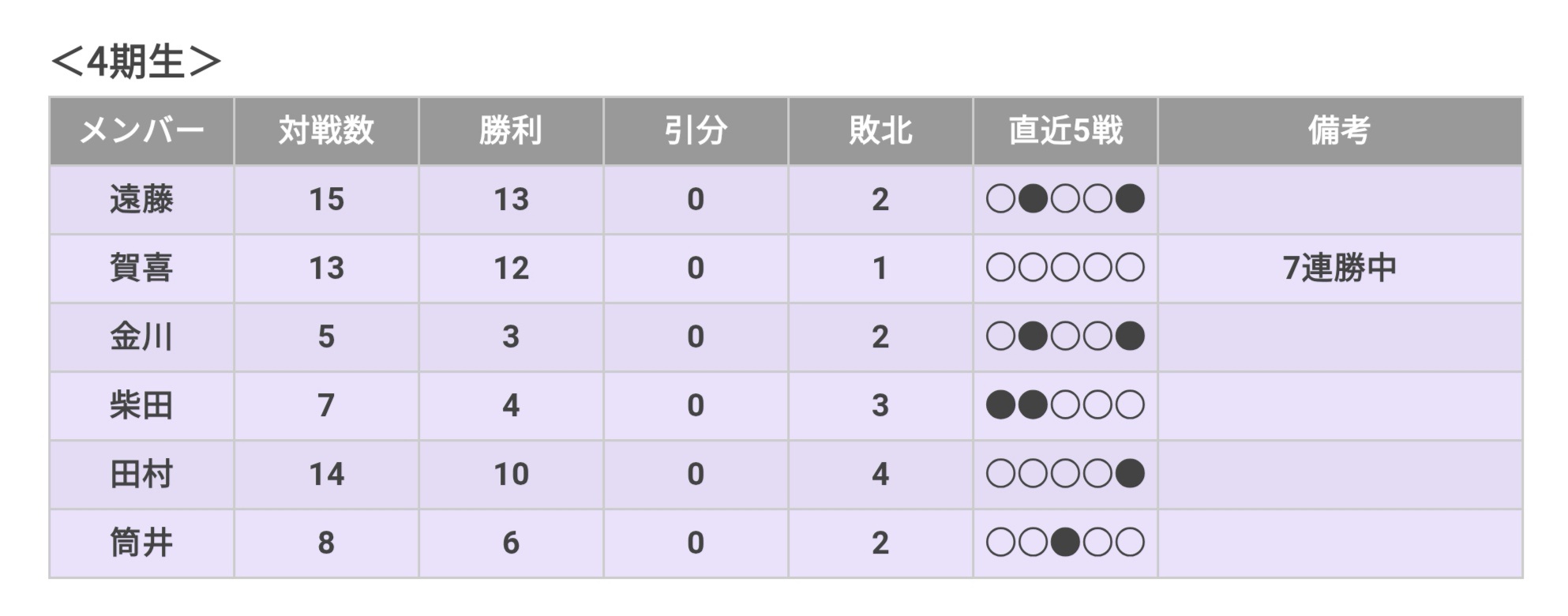This screenshot has height=616, width=1568.
Task: Click member name 賀喜
Action: pyautogui.click(x=141, y=269)
